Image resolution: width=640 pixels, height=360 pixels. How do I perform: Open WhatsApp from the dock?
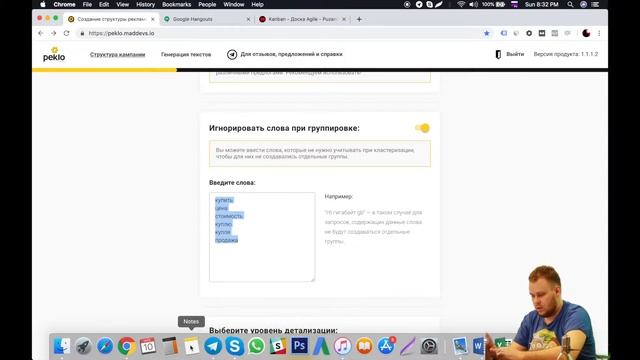click(256, 346)
